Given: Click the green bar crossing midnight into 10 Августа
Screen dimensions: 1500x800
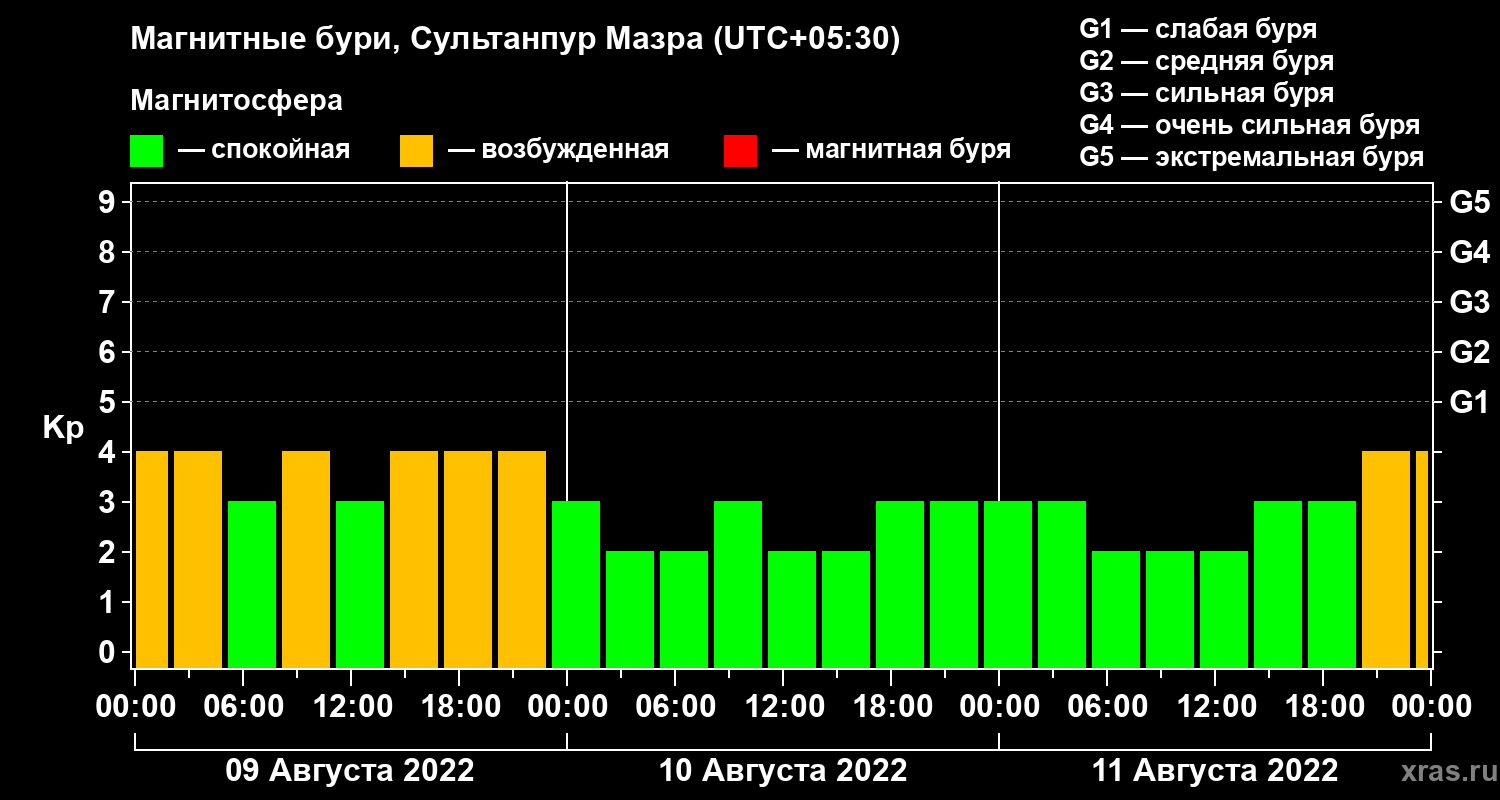Looking at the screenshot, I should point(576,584).
